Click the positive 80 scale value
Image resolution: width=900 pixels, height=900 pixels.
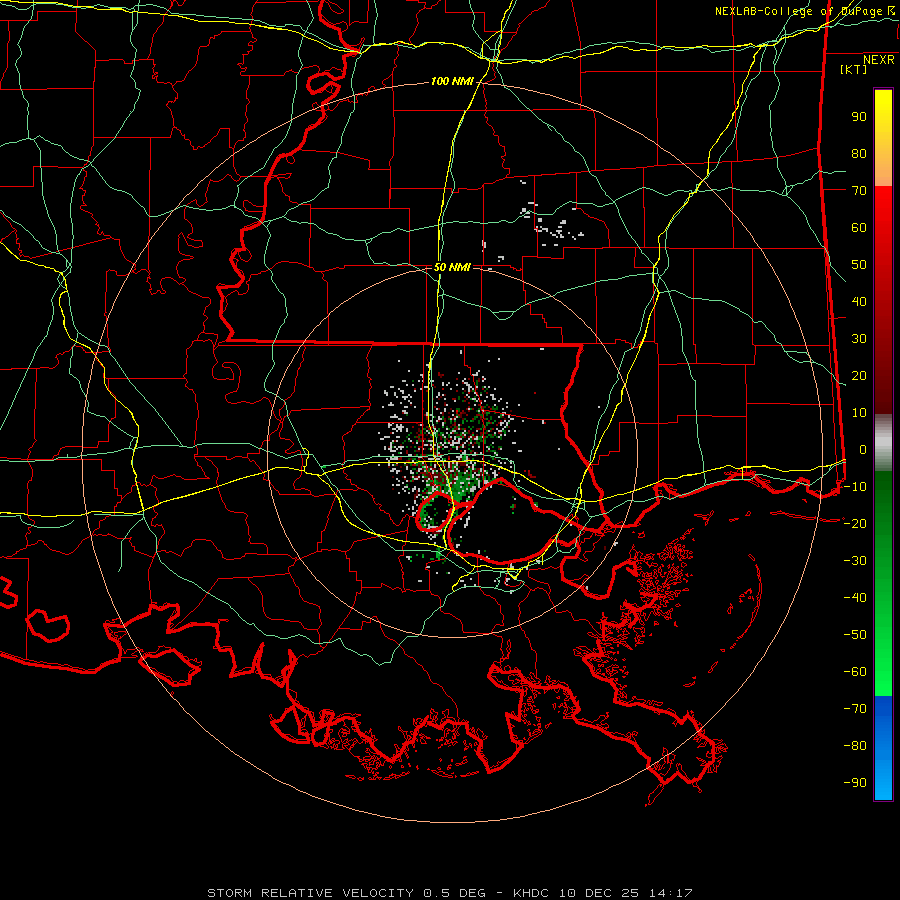click(859, 153)
